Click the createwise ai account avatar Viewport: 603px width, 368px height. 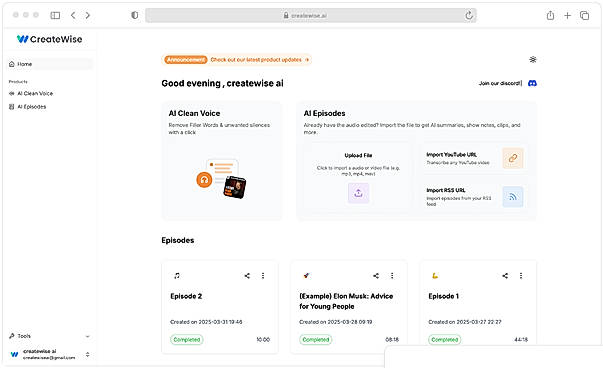[x=14, y=354]
